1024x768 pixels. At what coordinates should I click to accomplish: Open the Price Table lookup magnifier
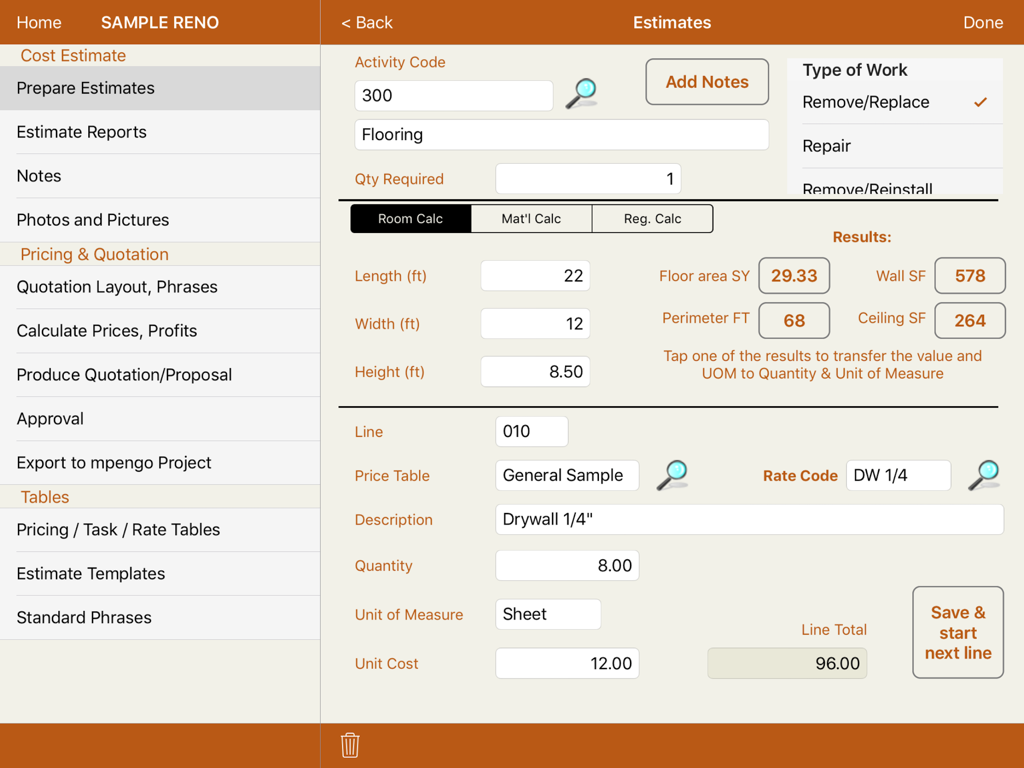pyautogui.click(x=672, y=475)
